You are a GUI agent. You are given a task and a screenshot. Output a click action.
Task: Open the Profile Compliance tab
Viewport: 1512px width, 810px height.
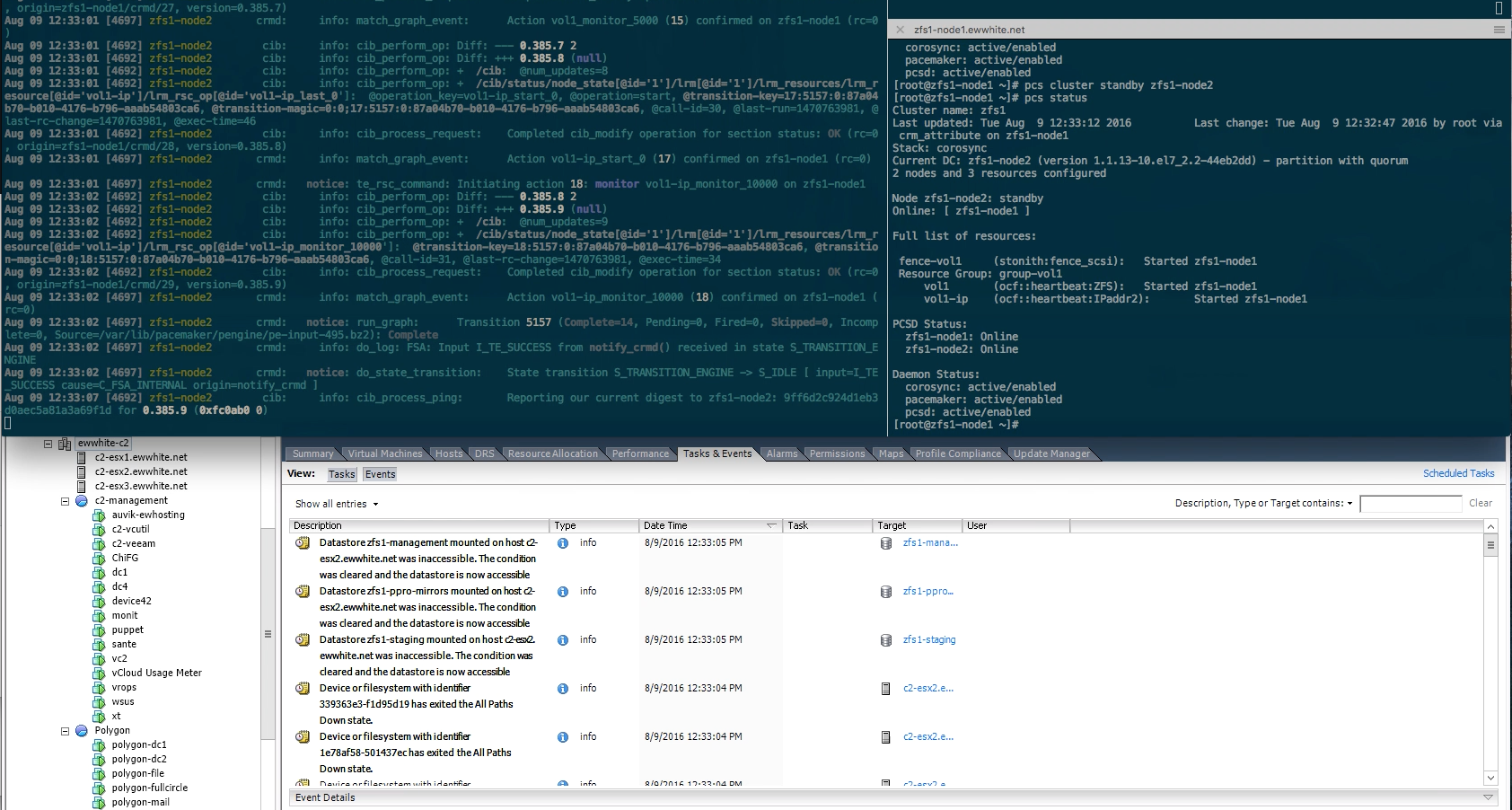(x=958, y=453)
